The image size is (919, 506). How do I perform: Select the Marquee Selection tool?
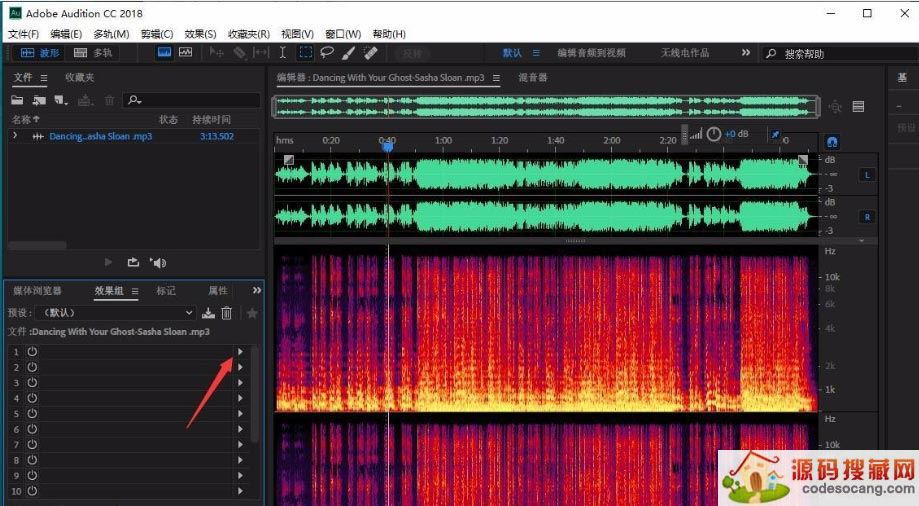(305, 53)
